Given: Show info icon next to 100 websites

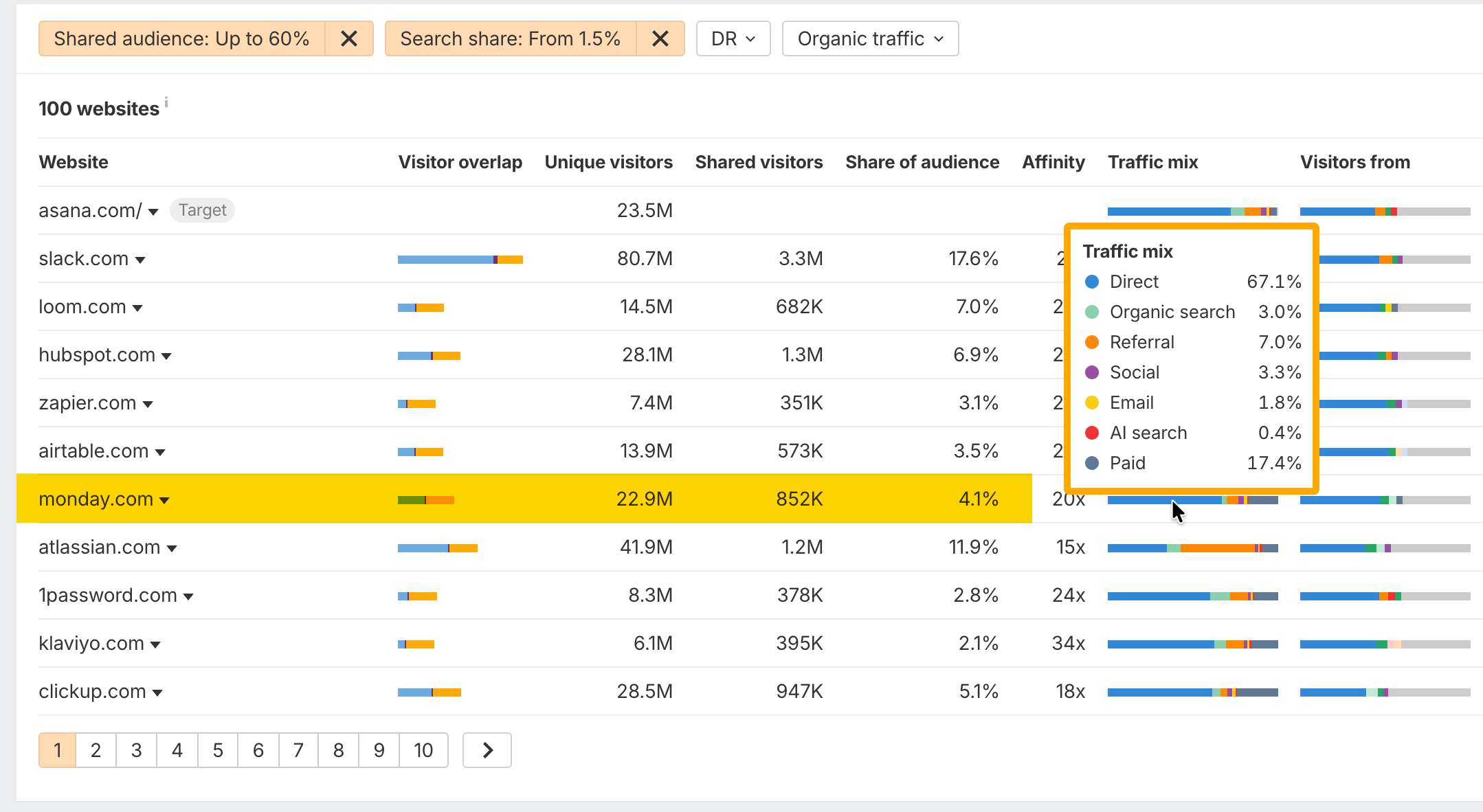Looking at the screenshot, I should [166, 102].
